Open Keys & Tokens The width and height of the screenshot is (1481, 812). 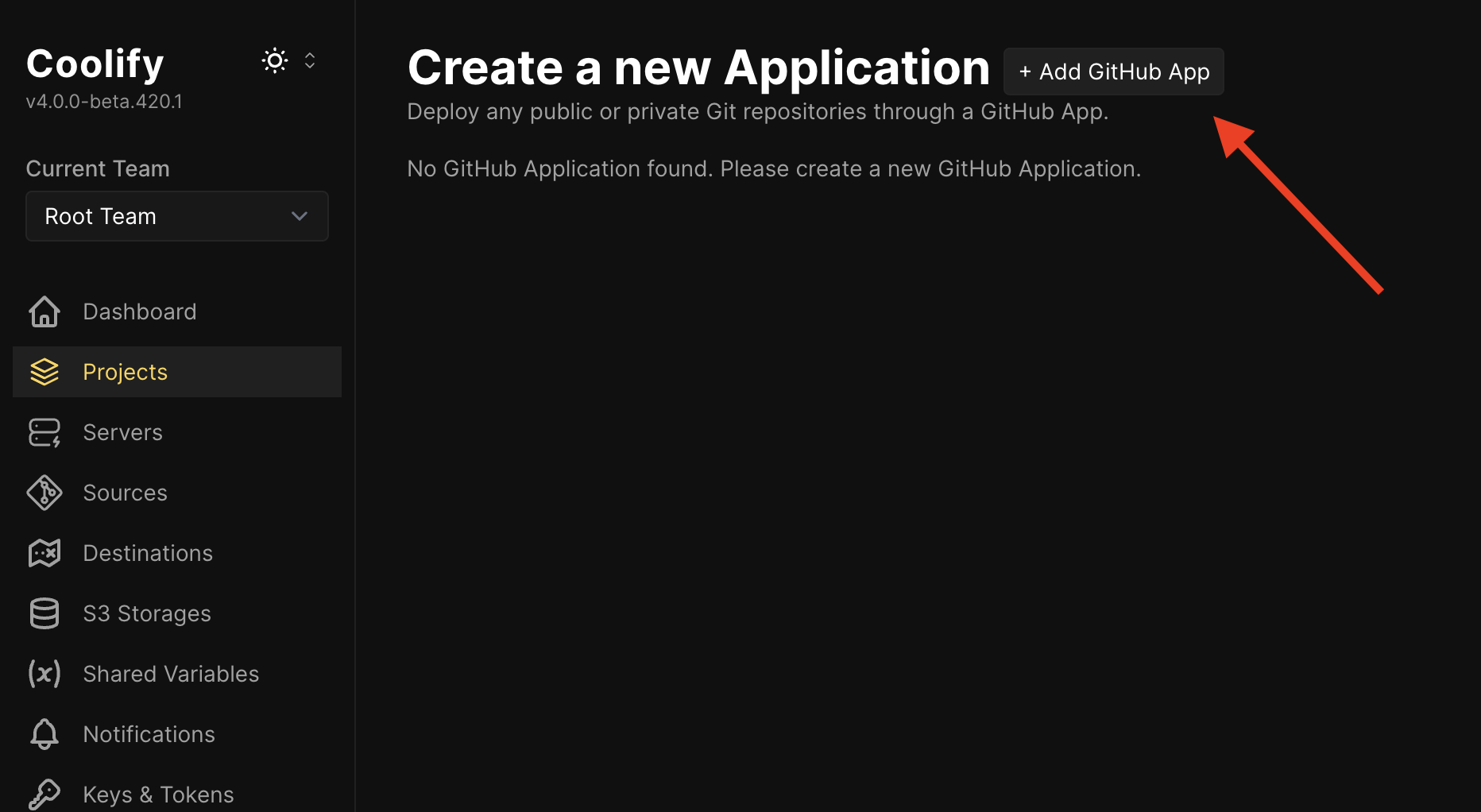coord(177,795)
